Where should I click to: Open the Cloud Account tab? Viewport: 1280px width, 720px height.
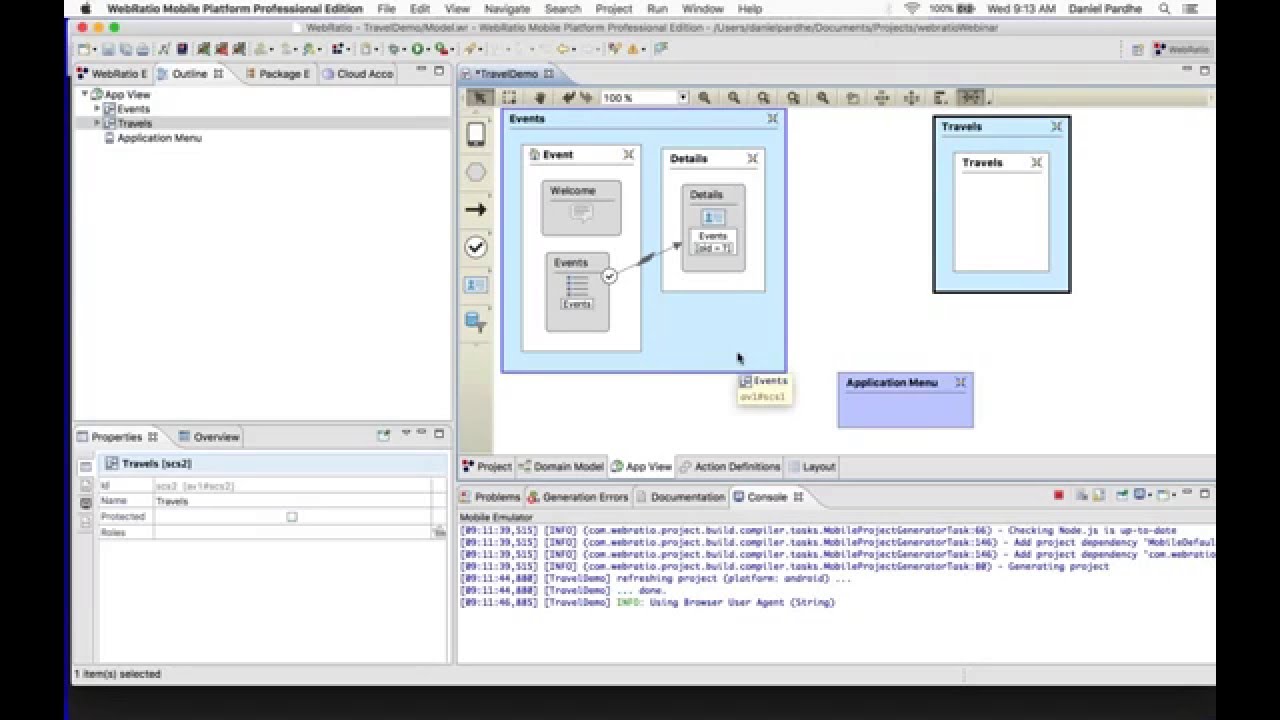(358, 74)
